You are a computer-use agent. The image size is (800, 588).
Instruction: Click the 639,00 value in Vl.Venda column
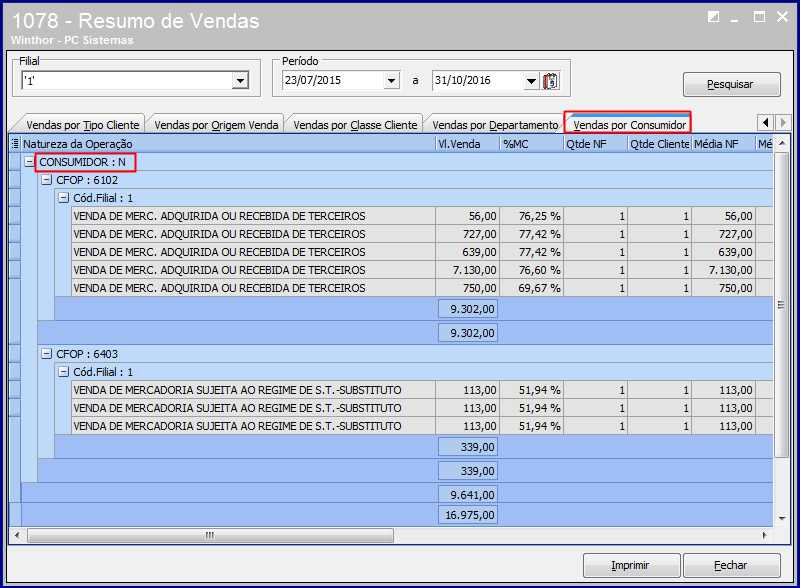[x=467, y=252]
